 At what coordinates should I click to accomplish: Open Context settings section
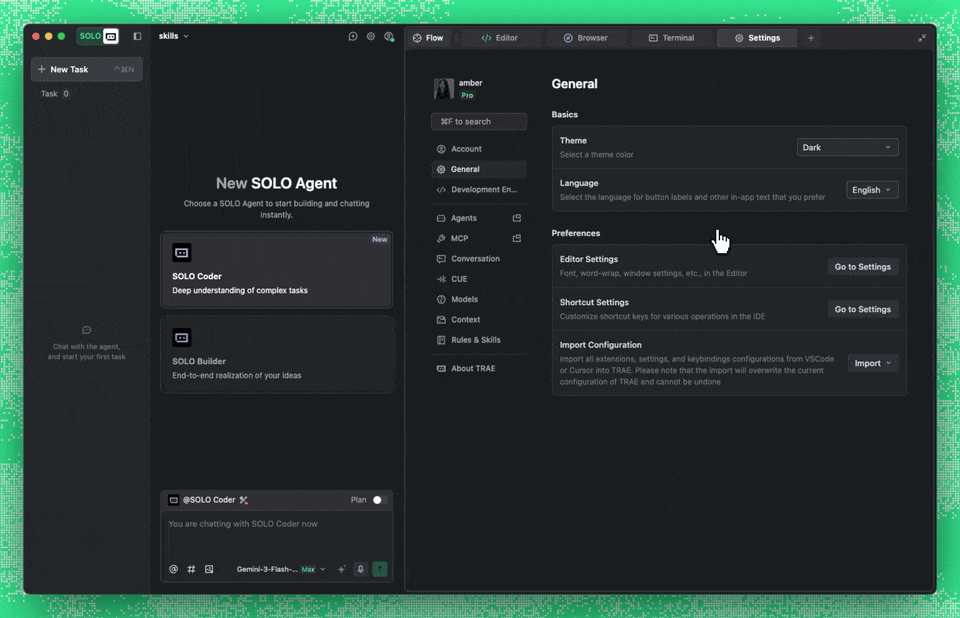click(x=479, y=320)
